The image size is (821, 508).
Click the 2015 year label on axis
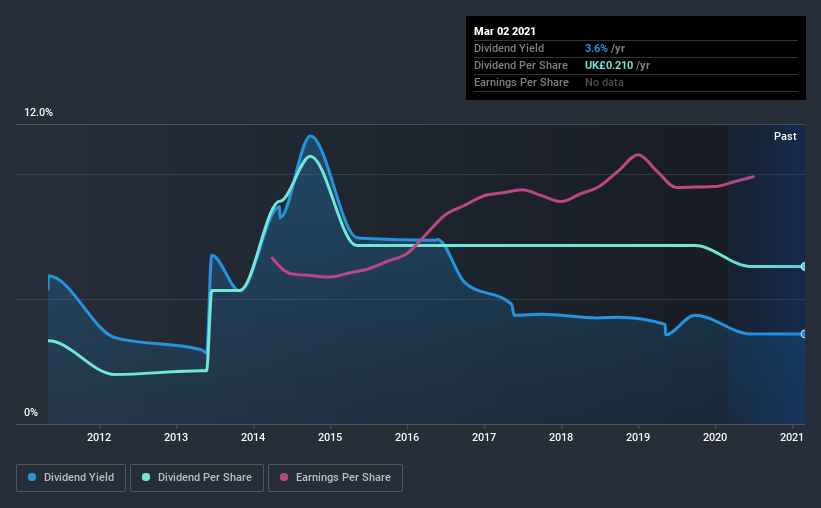[x=330, y=437]
